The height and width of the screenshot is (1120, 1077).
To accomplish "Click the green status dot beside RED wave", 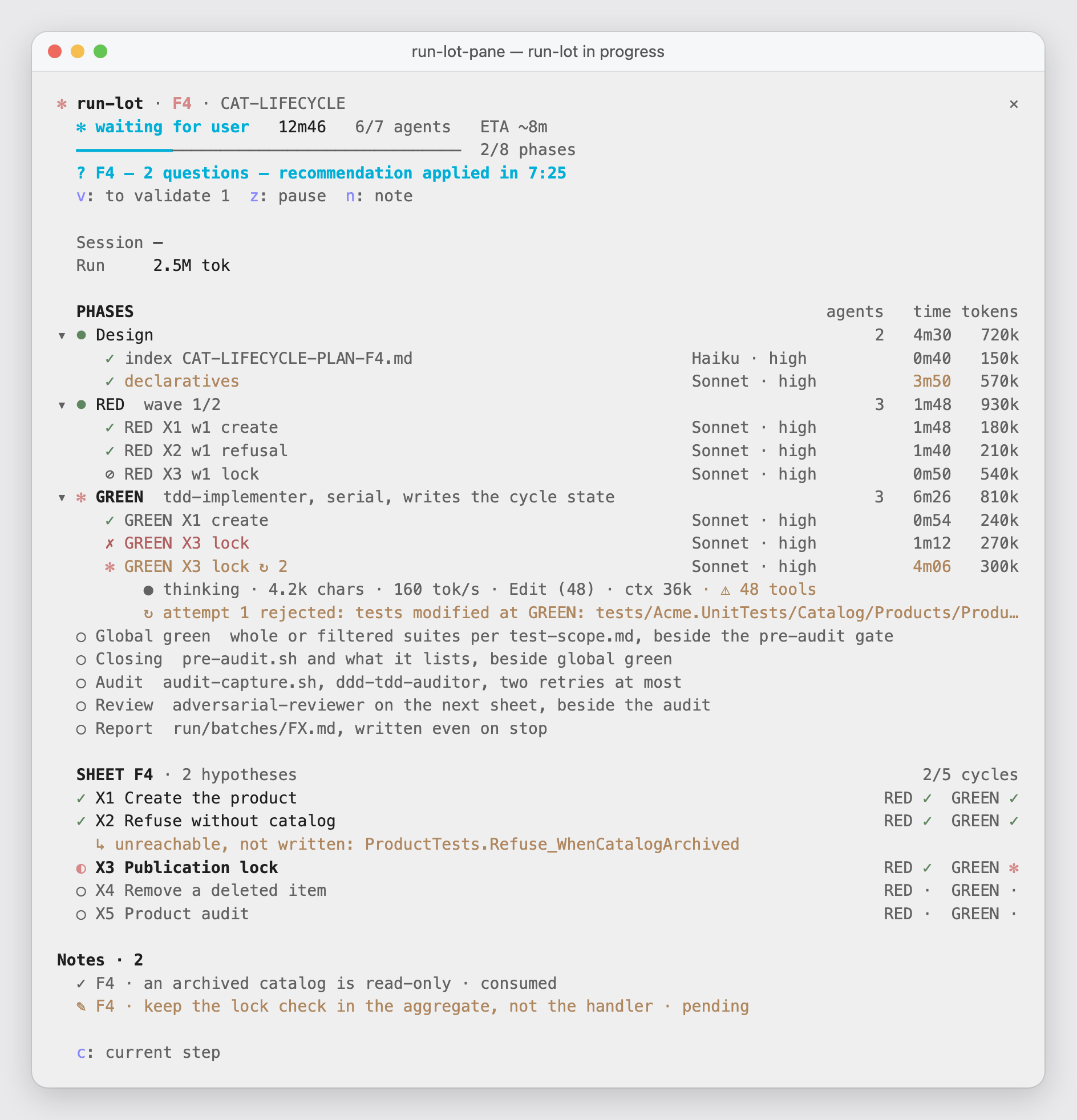I will [81, 404].
